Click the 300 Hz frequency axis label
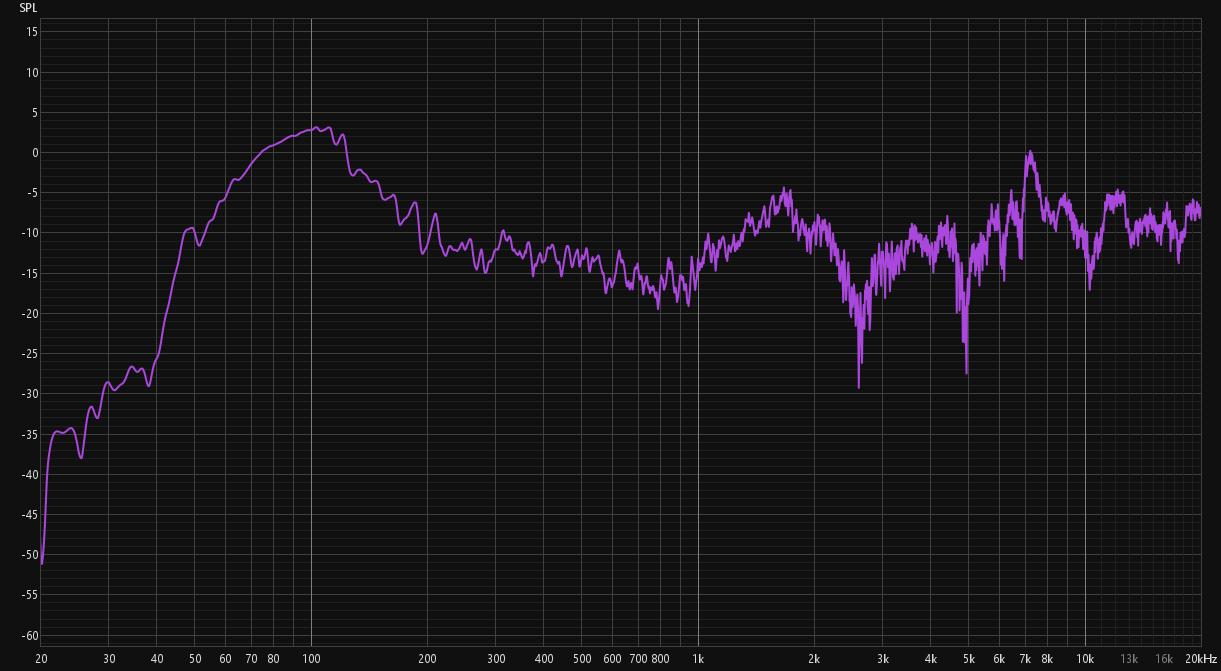 click(496, 659)
